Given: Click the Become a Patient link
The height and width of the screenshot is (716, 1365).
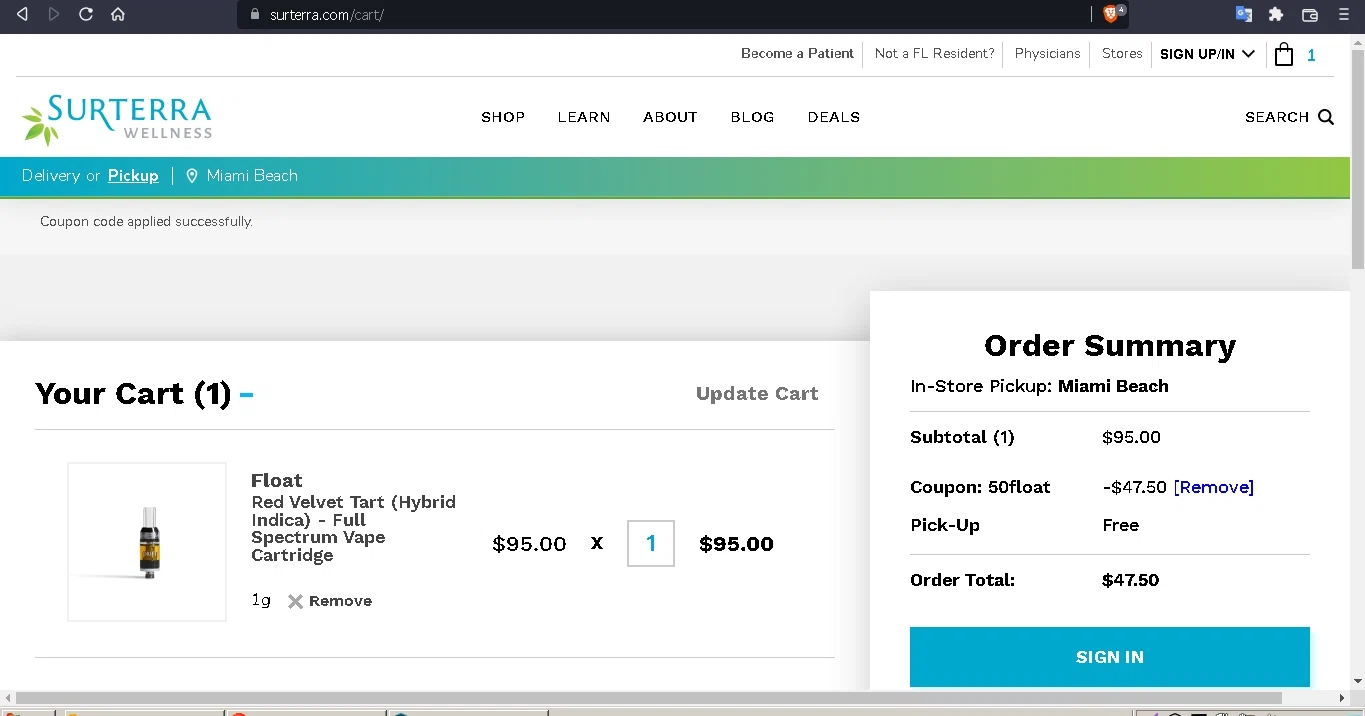Looking at the screenshot, I should (x=797, y=53).
